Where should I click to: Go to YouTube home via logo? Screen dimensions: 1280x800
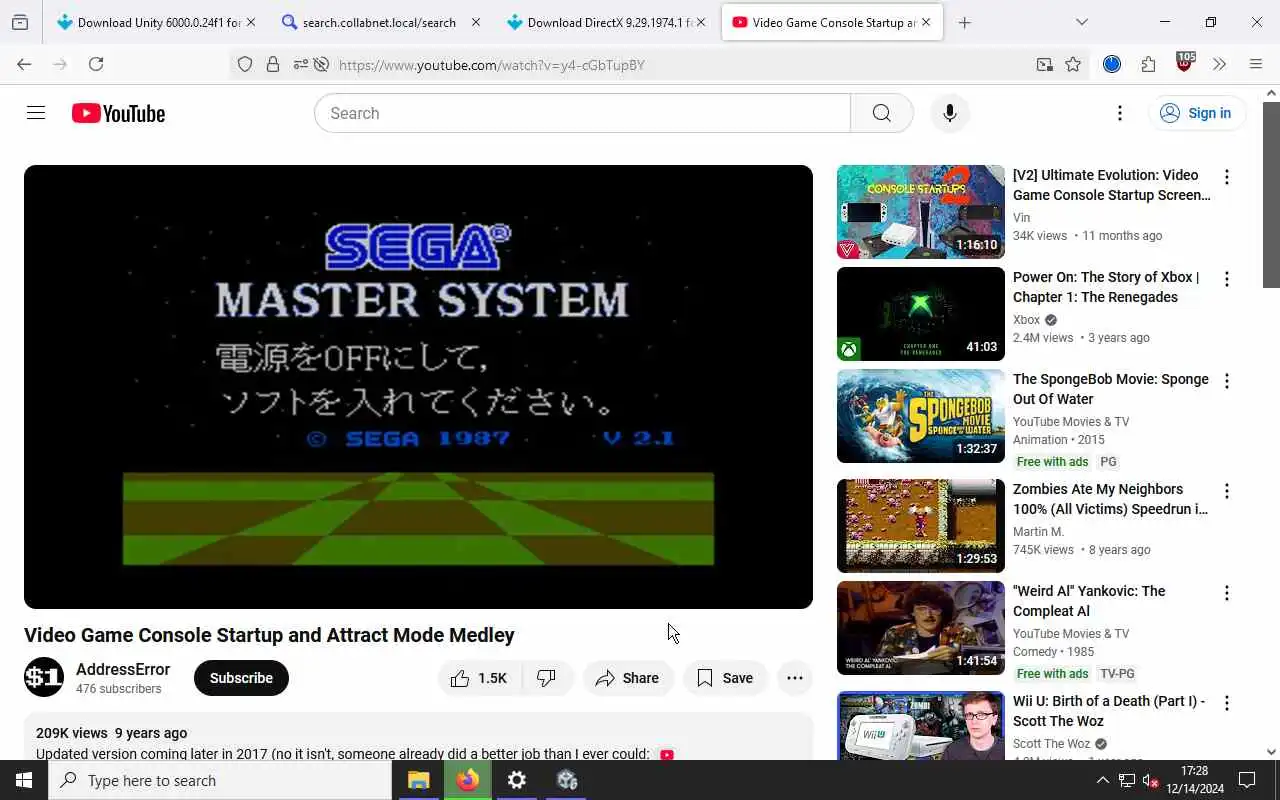point(118,113)
